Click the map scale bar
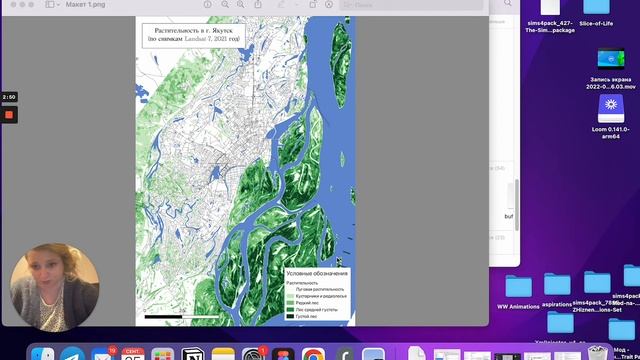Screen dimensions: 640x360 tap(182, 316)
